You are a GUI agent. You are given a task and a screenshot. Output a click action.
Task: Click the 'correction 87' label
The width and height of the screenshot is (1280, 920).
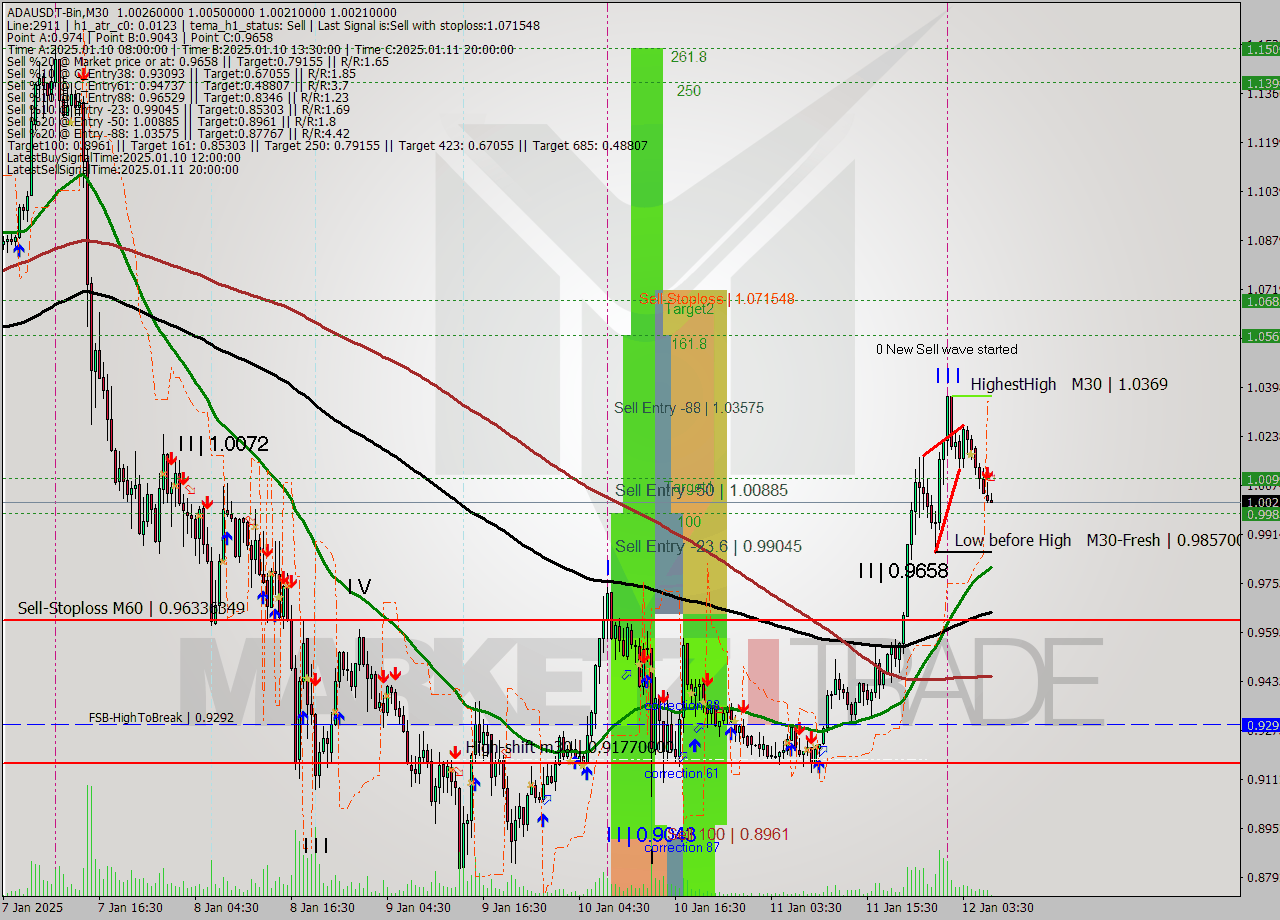(681, 847)
